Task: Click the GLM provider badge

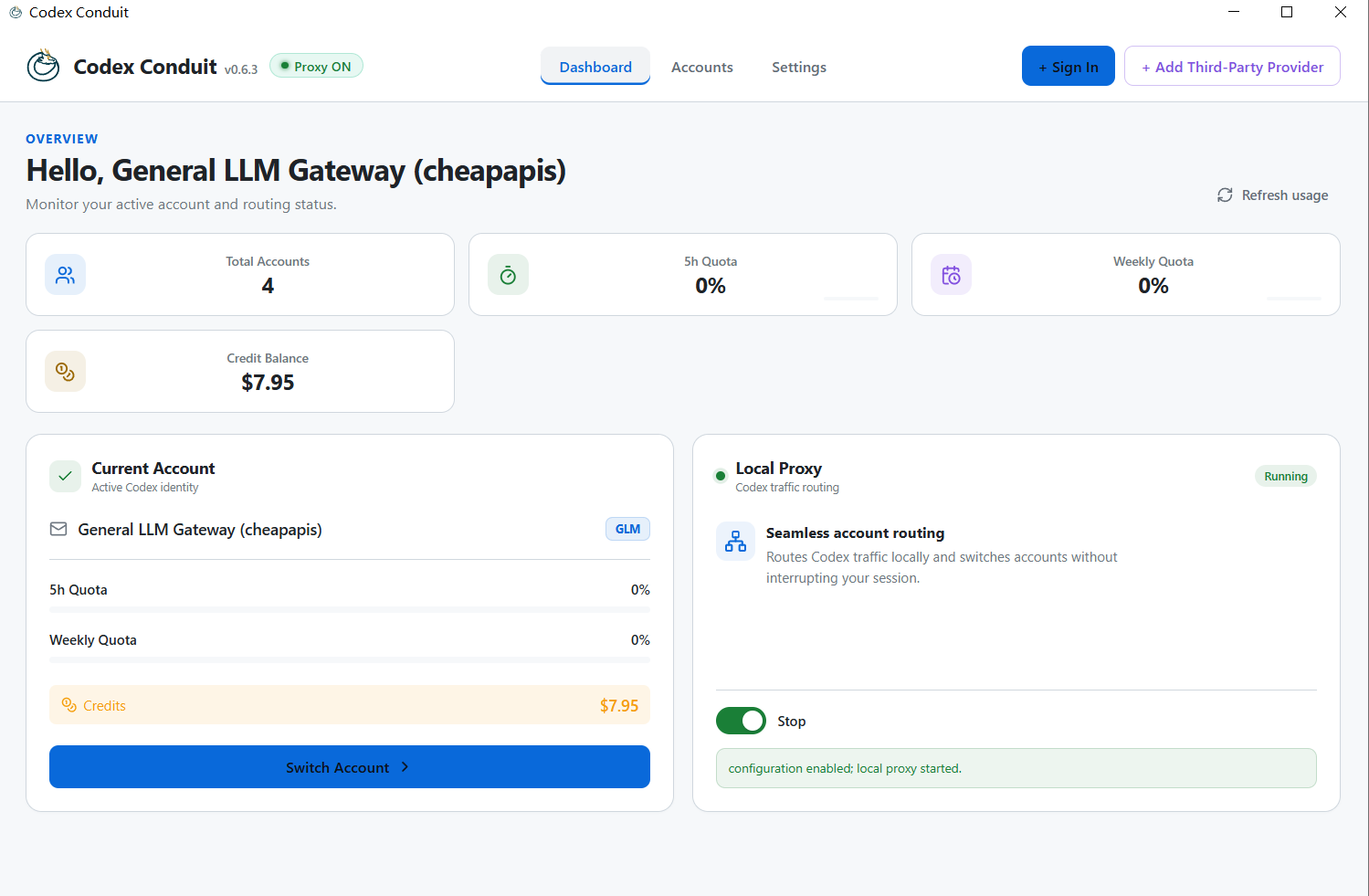Action: tap(627, 529)
